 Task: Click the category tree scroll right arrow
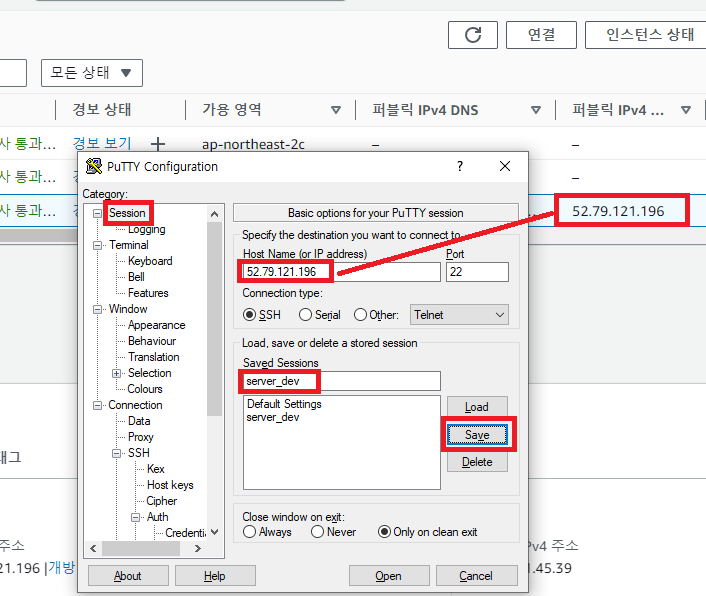[x=198, y=548]
